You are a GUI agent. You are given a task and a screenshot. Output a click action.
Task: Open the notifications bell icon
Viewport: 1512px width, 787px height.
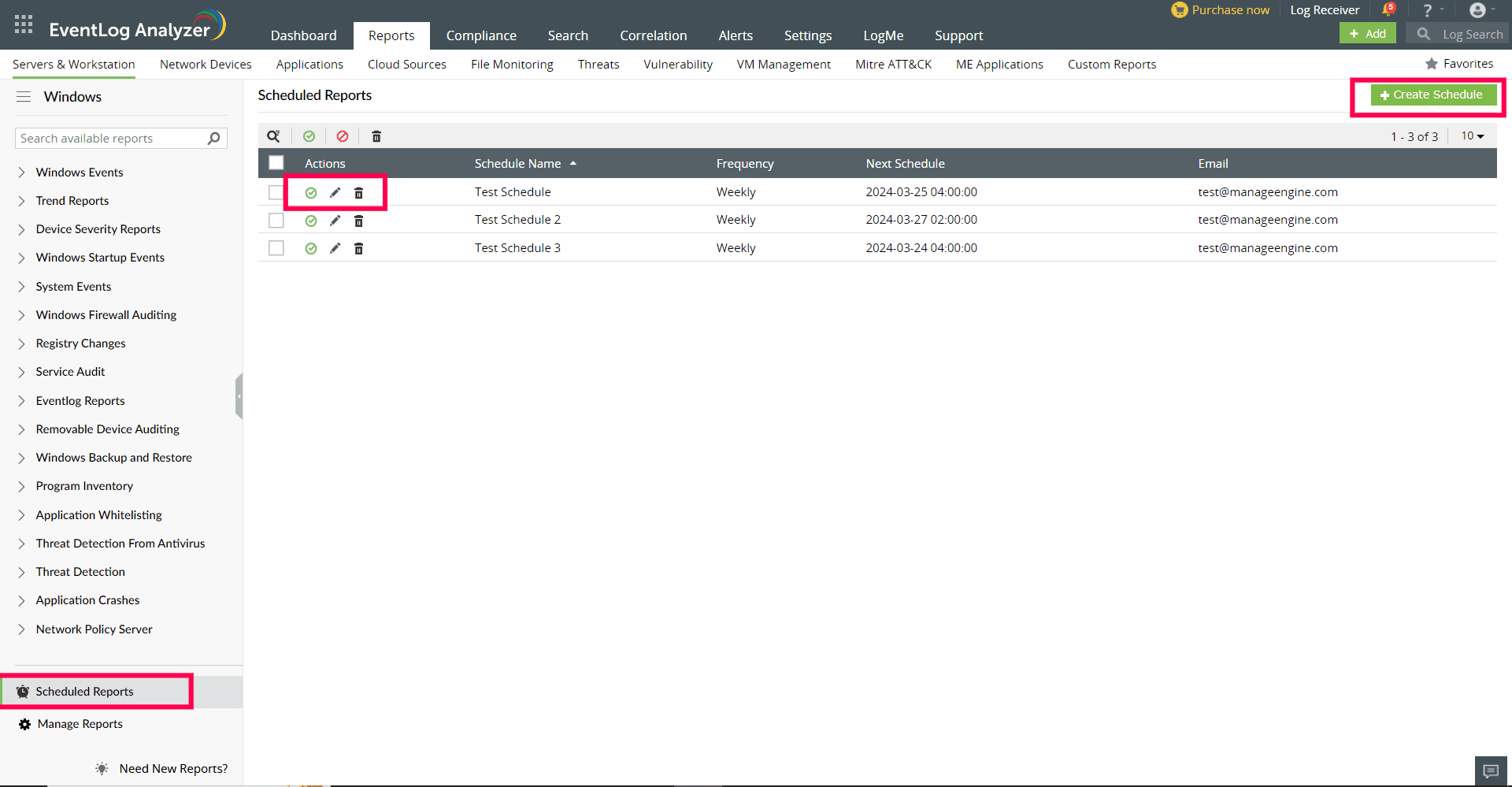pyautogui.click(x=1388, y=10)
